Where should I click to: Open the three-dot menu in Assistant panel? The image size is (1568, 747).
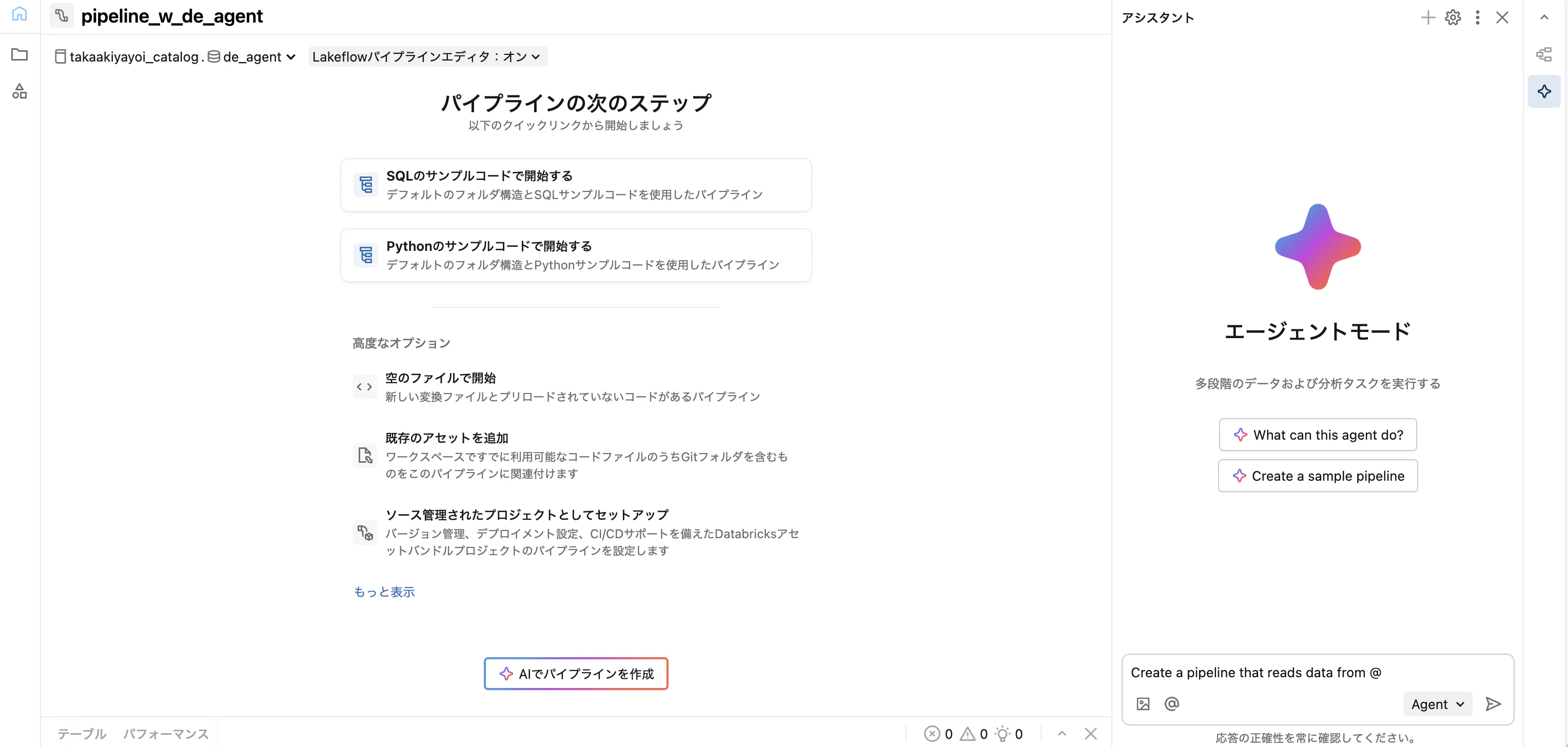tap(1478, 17)
